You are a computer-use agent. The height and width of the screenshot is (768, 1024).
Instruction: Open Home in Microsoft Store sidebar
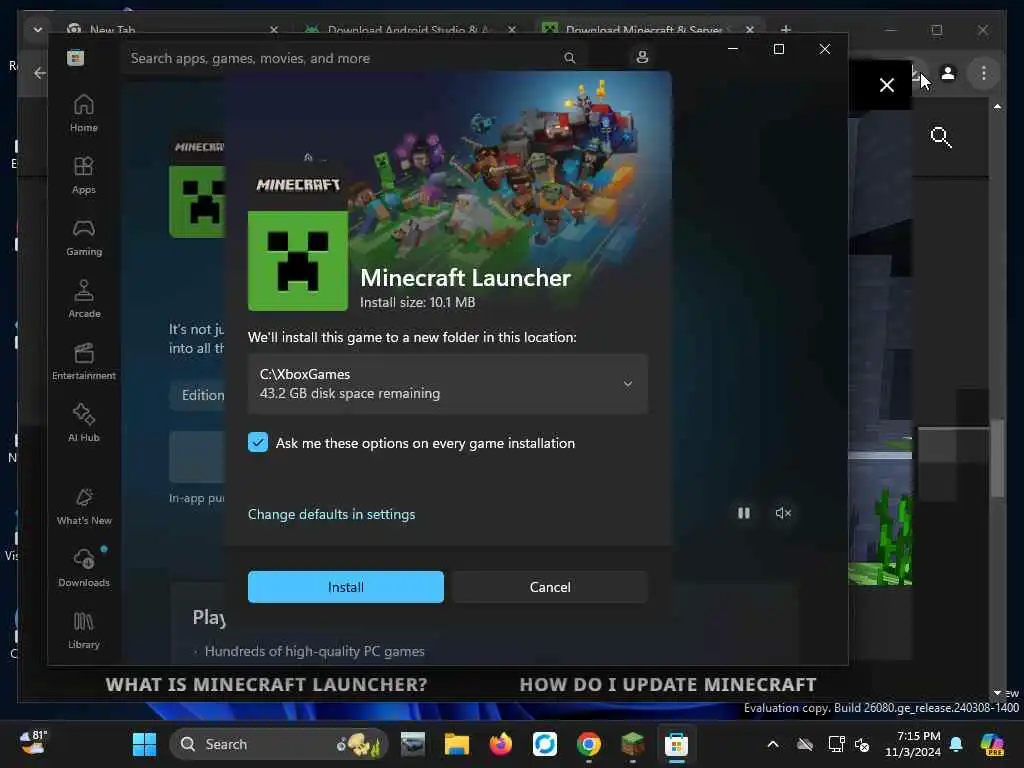tap(84, 113)
